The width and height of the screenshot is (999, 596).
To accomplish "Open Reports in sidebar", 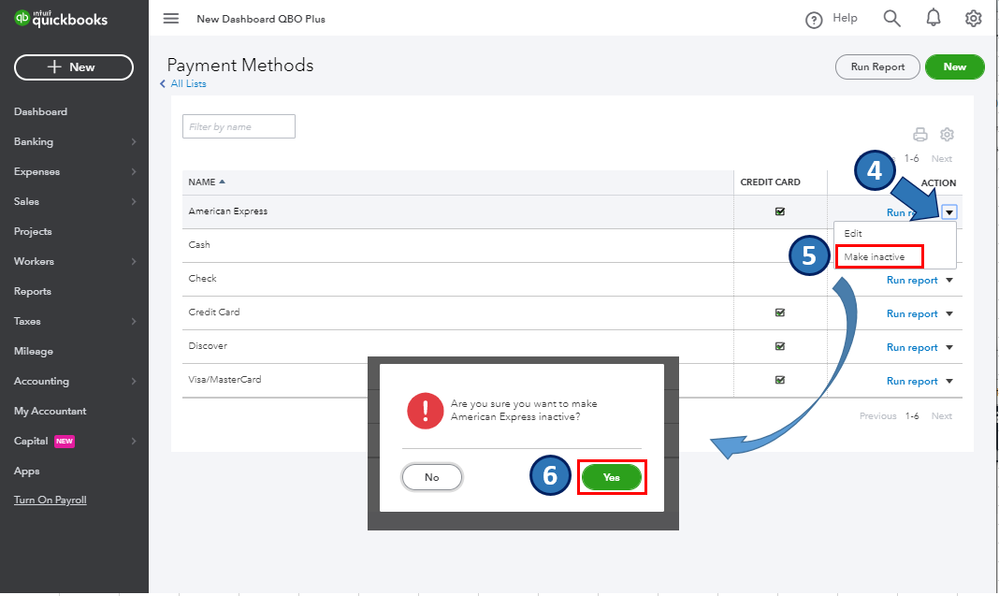I will click(32, 291).
